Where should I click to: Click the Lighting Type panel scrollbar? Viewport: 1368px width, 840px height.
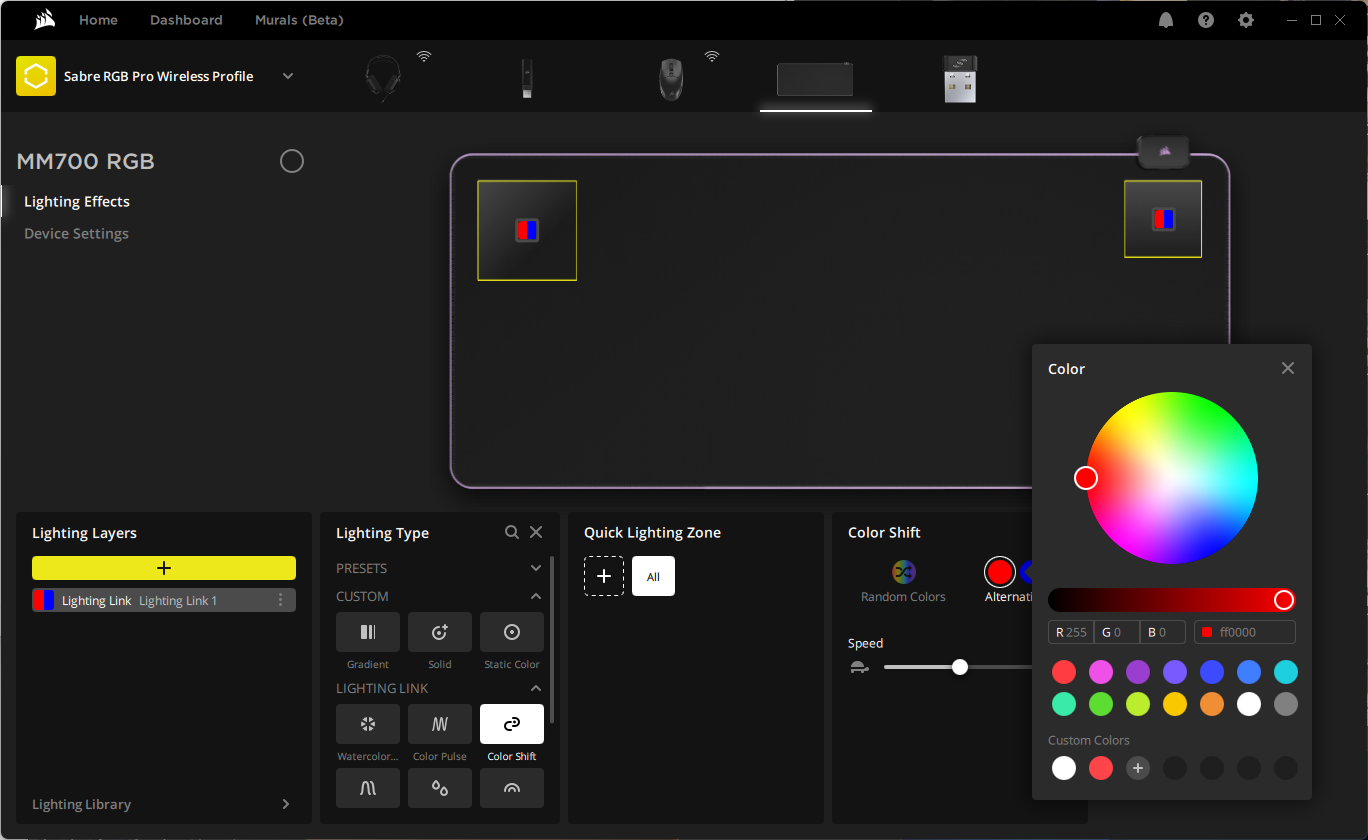[x=552, y=640]
